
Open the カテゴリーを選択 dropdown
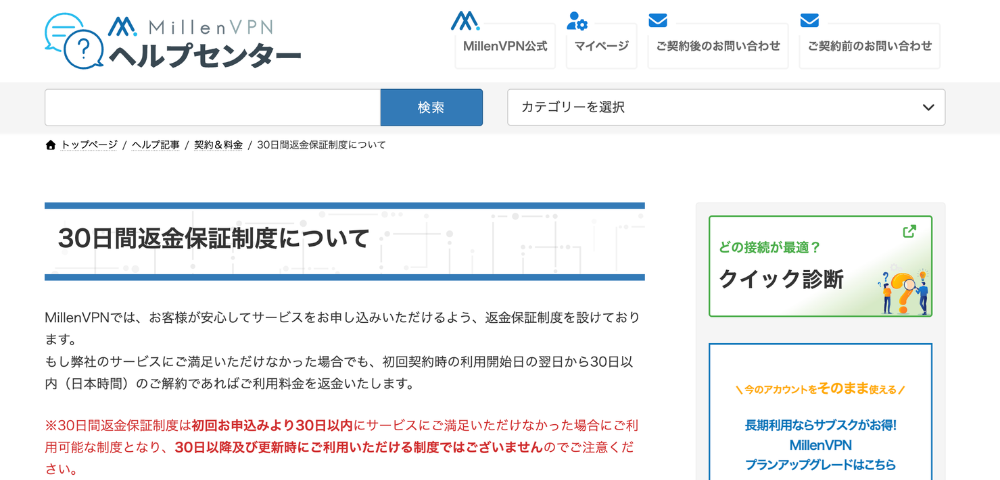[x=726, y=107]
